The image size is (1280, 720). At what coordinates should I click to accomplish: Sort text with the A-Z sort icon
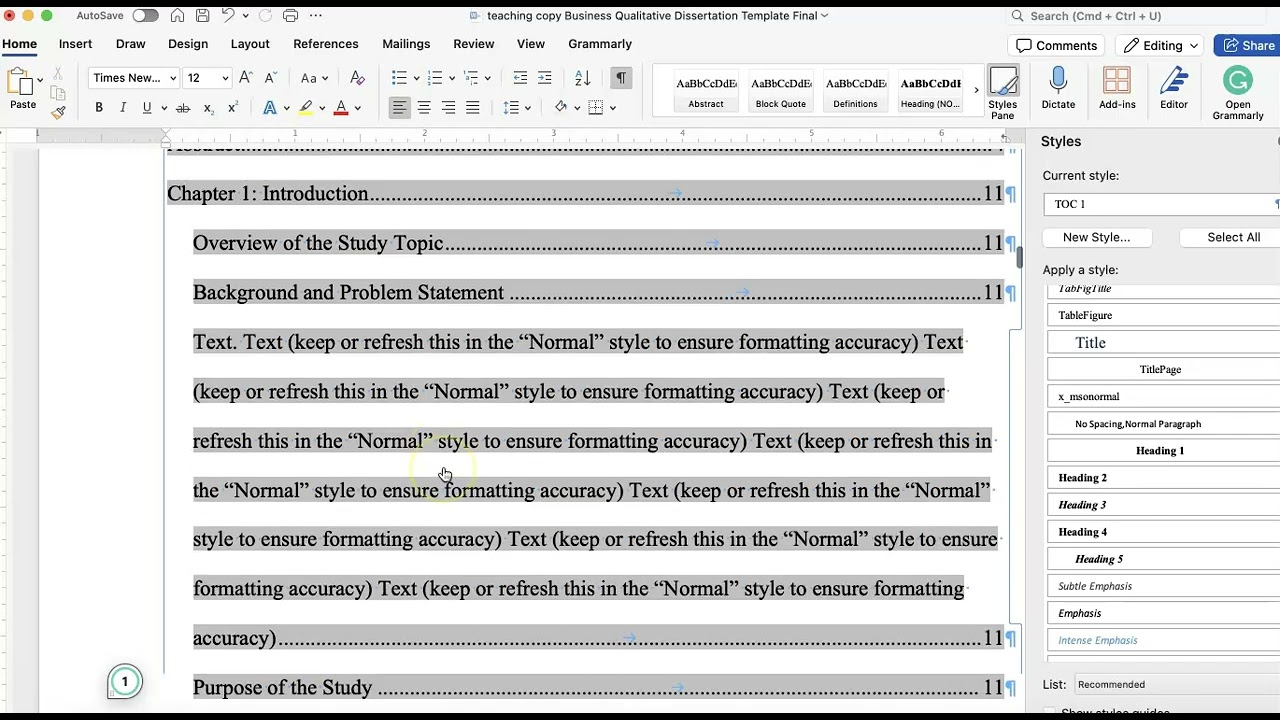pyautogui.click(x=583, y=78)
